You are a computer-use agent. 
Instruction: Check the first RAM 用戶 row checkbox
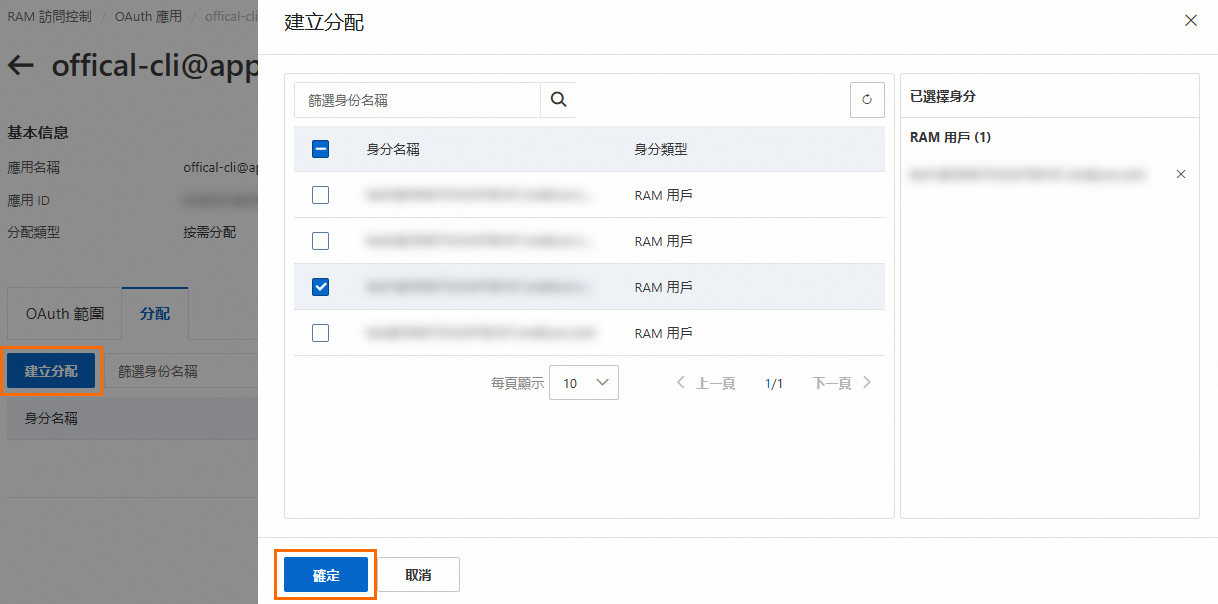pyautogui.click(x=320, y=195)
